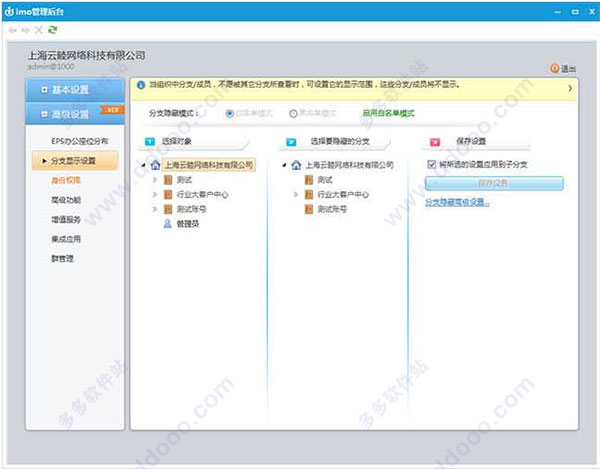This screenshot has width=600, height=469.
Task: Collapse company root in middle tree
Action: click(x=284, y=165)
